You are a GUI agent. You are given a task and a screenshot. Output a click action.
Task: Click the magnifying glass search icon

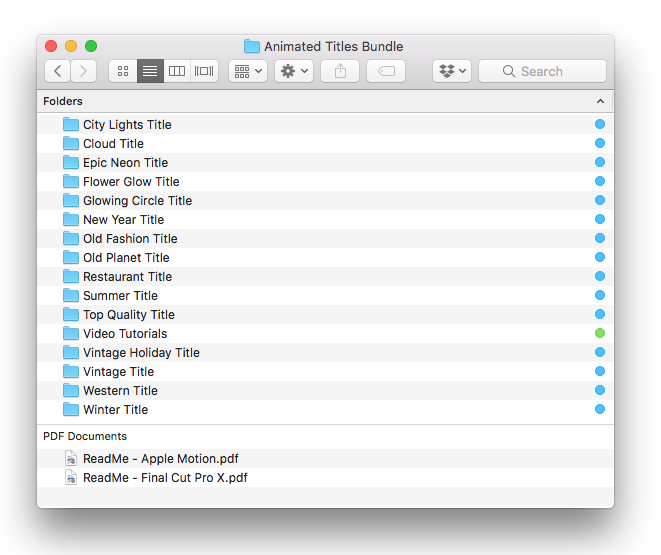tap(509, 71)
